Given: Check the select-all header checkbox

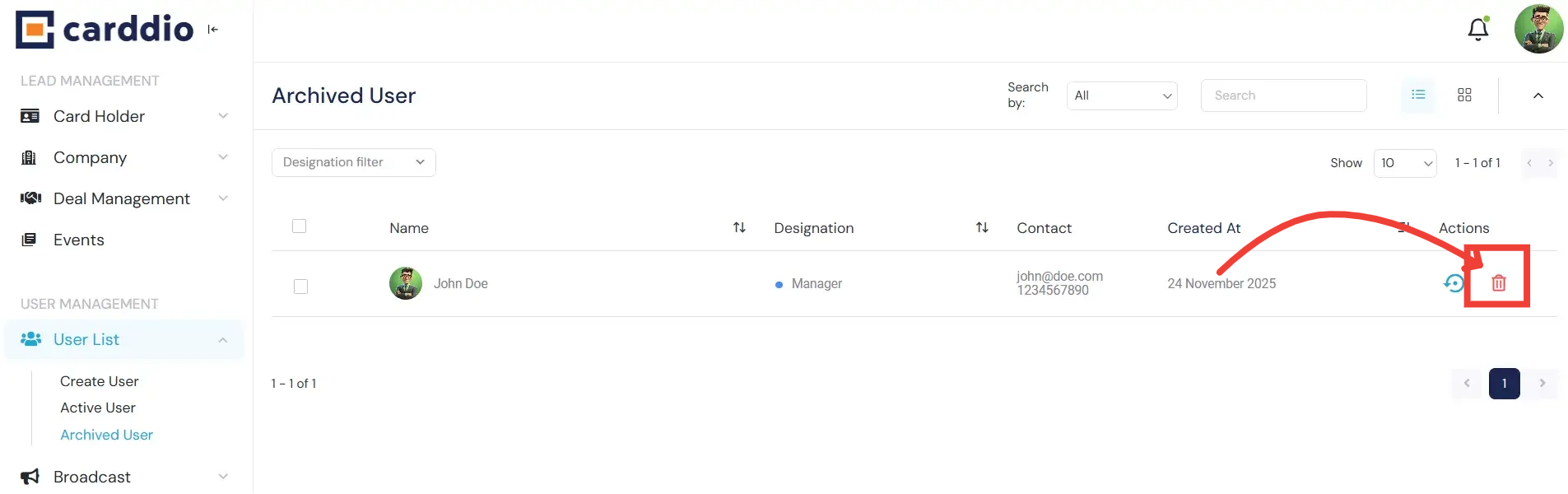Looking at the screenshot, I should tap(300, 226).
